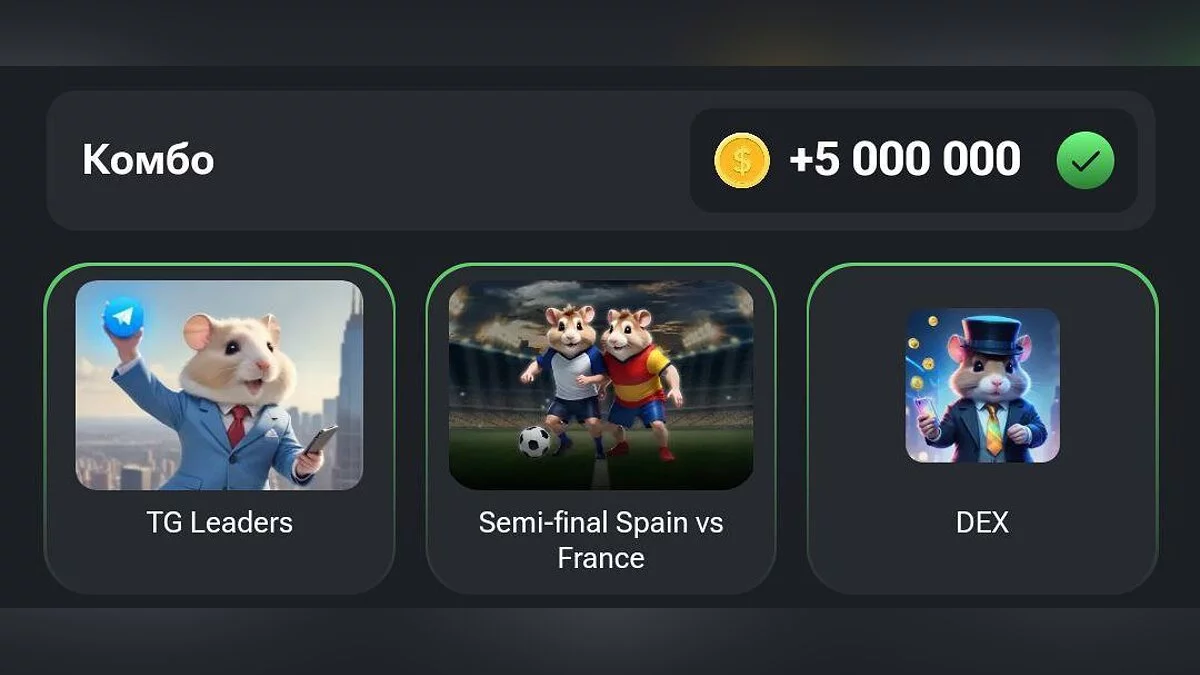Click the smartphone in the TG Leaders hamster's hand

320,441
